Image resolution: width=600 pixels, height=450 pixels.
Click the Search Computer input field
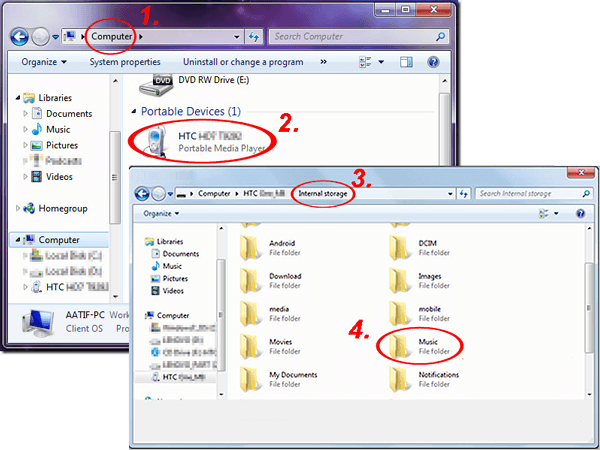click(x=354, y=37)
